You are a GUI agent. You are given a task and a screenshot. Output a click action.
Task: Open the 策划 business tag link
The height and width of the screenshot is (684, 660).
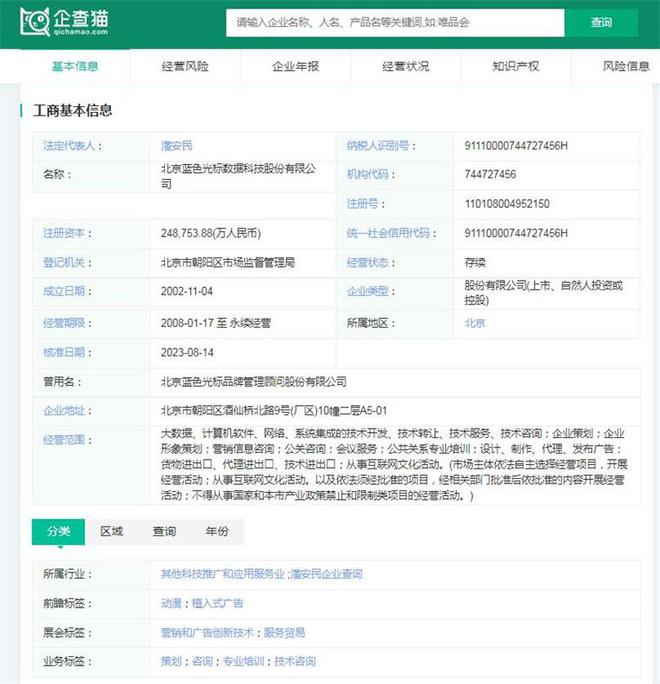pos(171,661)
